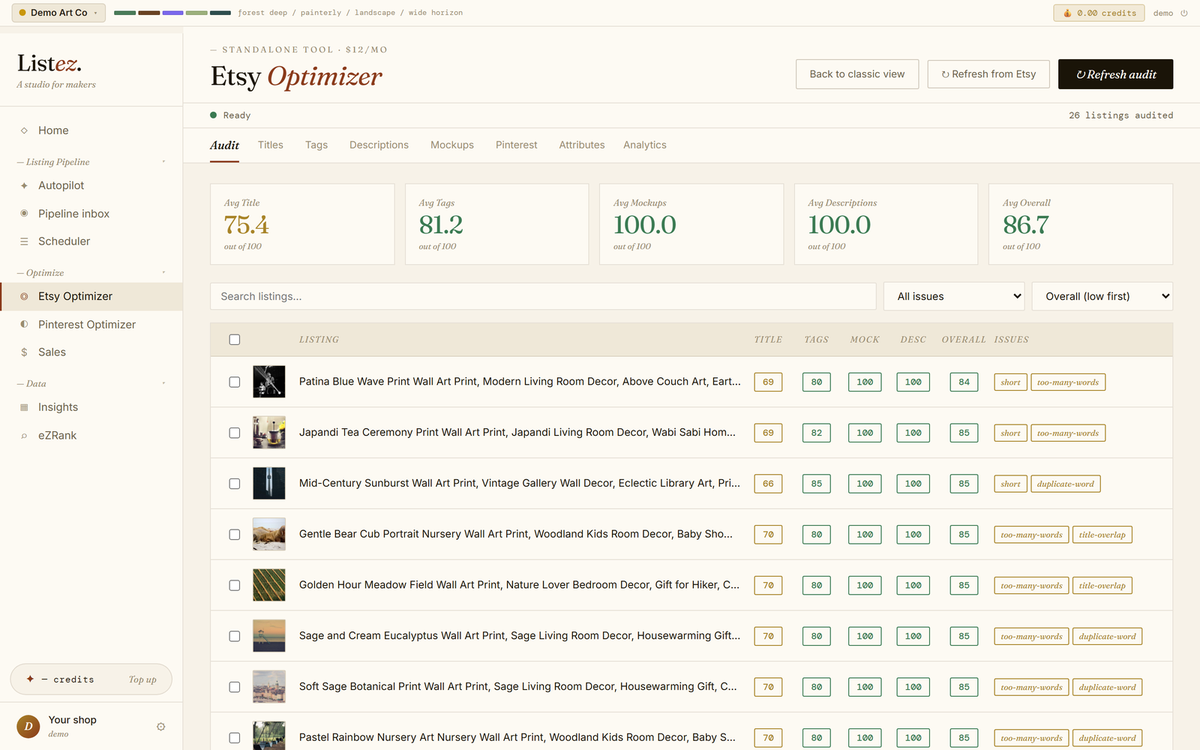Switch to the Analytics tab
Image resolution: width=1200 pixels, height=750 pixels.
click(645, 145)
